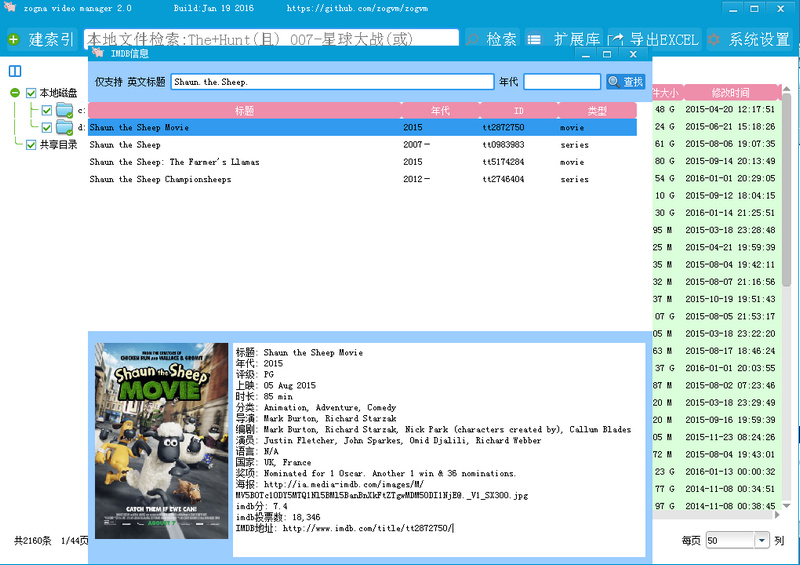The image size is (800, 565).
Task: Open the 扩展库 library list icon
Action: coord(535,40)
